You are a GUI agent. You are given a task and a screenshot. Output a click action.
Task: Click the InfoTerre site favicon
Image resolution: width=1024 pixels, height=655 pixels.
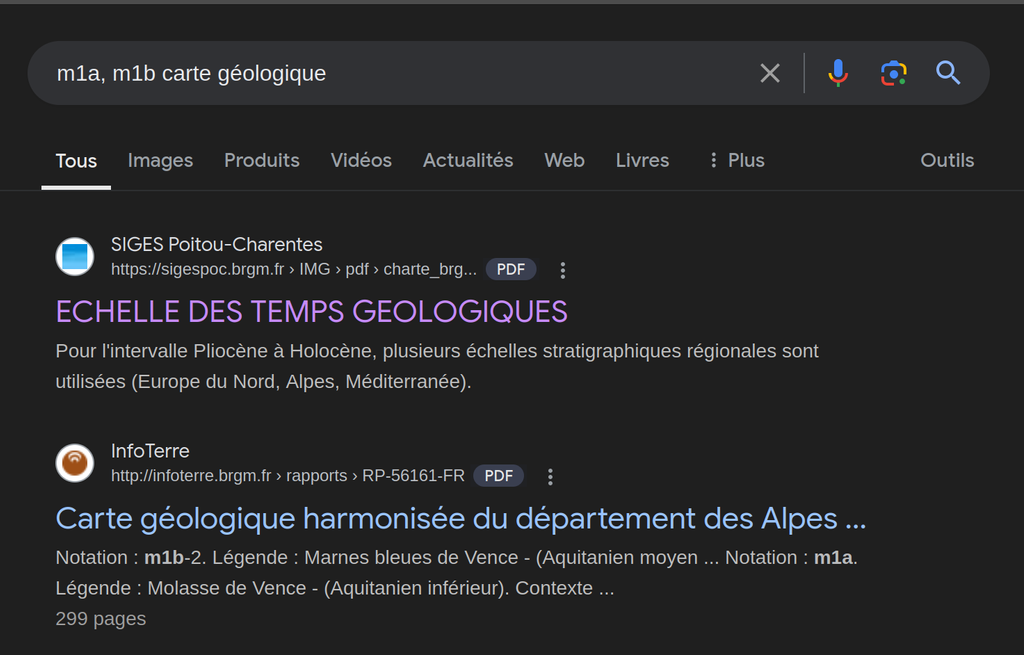coord(75,463)
